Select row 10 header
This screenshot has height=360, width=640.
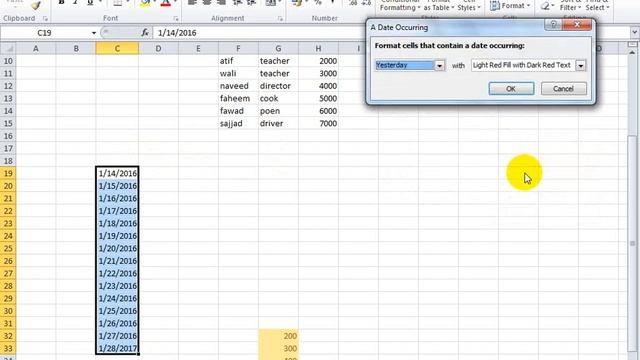tap(8, 61)
